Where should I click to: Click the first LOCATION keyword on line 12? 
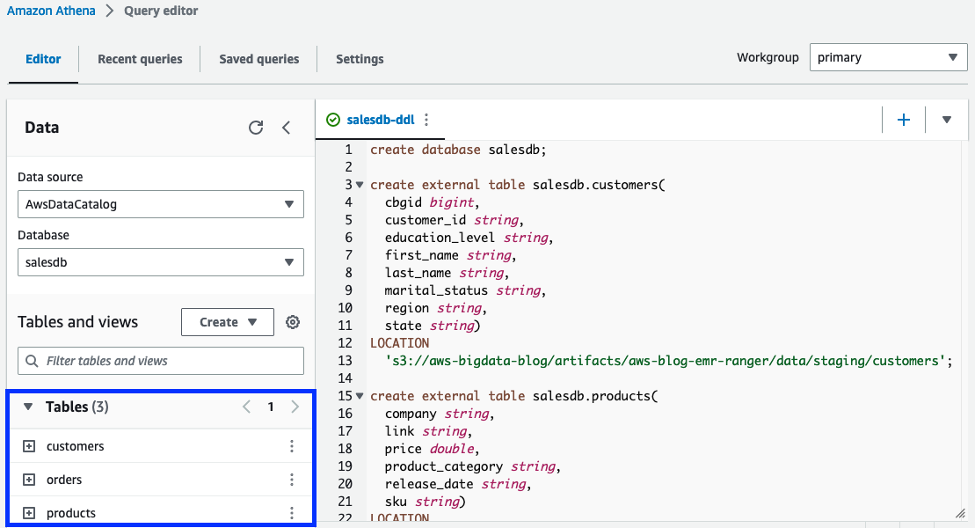tap(399, 343)
